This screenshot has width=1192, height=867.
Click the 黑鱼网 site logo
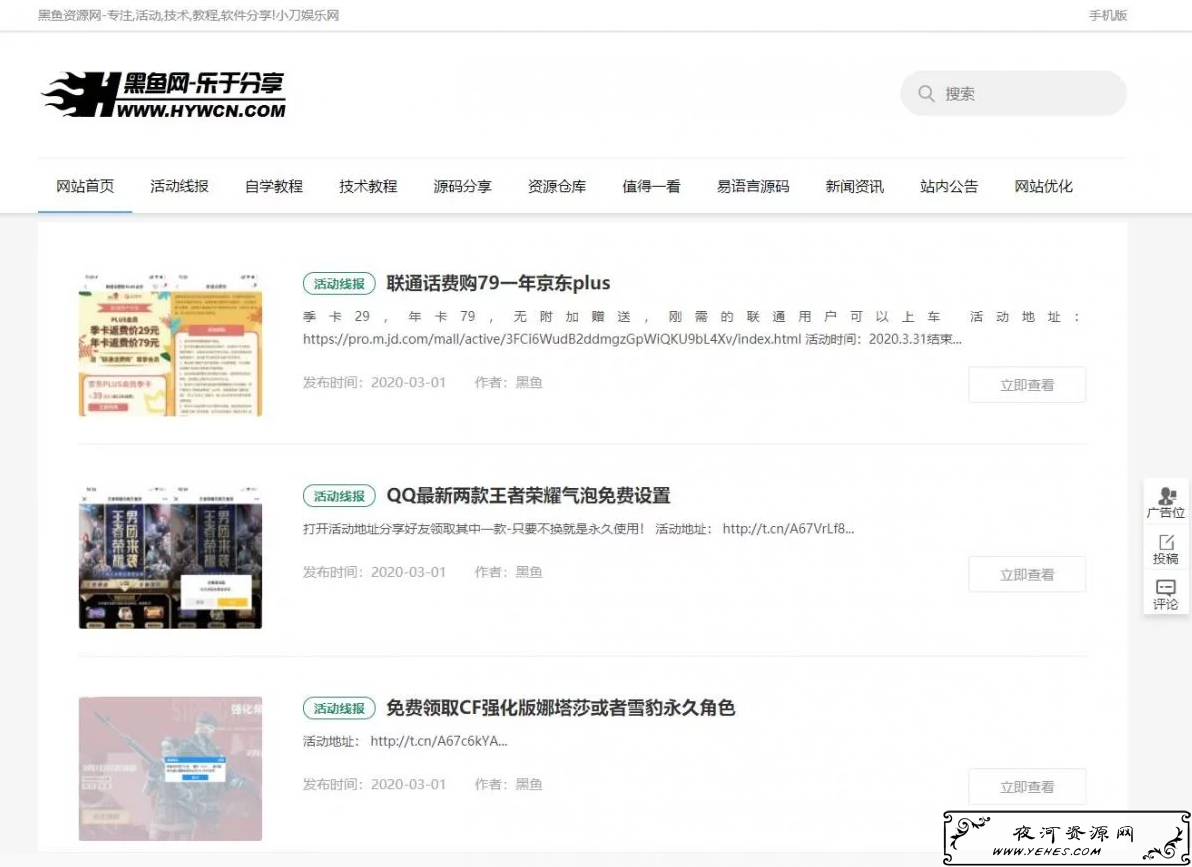pos(164,94)
